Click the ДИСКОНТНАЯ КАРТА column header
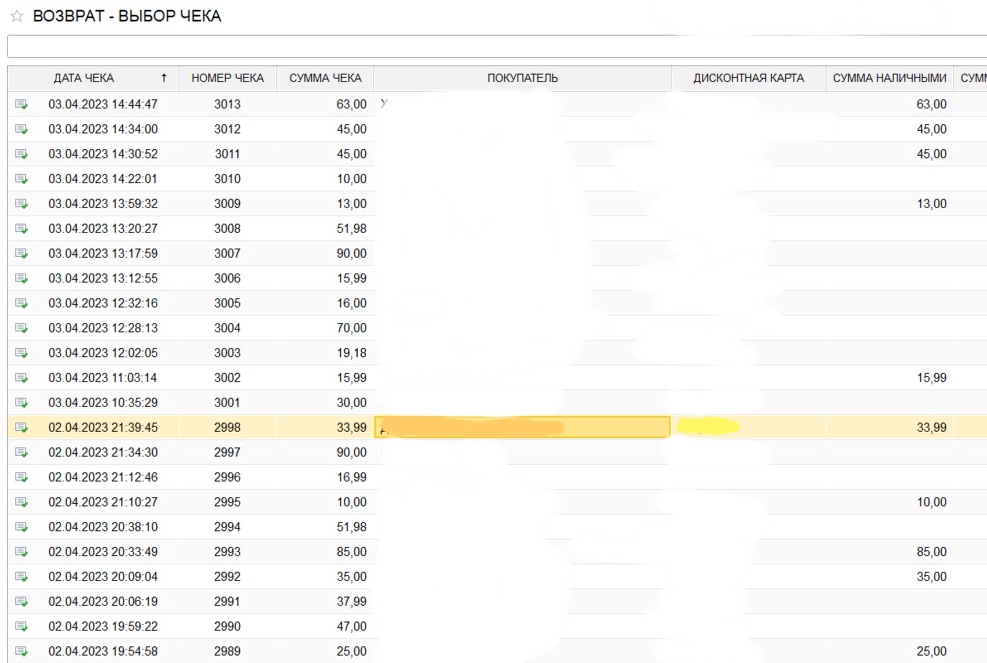The width and height of the screenshot is (987, 663). tap(748, 78)
